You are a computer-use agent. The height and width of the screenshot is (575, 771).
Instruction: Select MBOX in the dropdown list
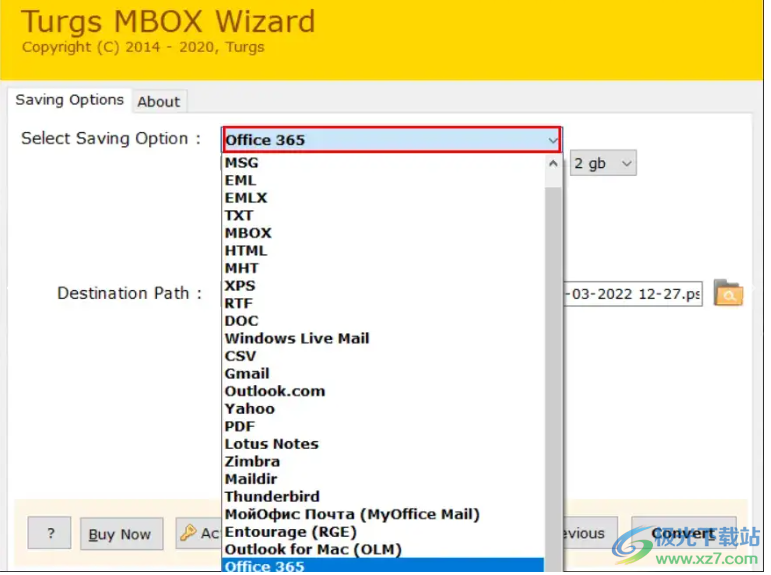pyautogui.click(x=384, y=233)
